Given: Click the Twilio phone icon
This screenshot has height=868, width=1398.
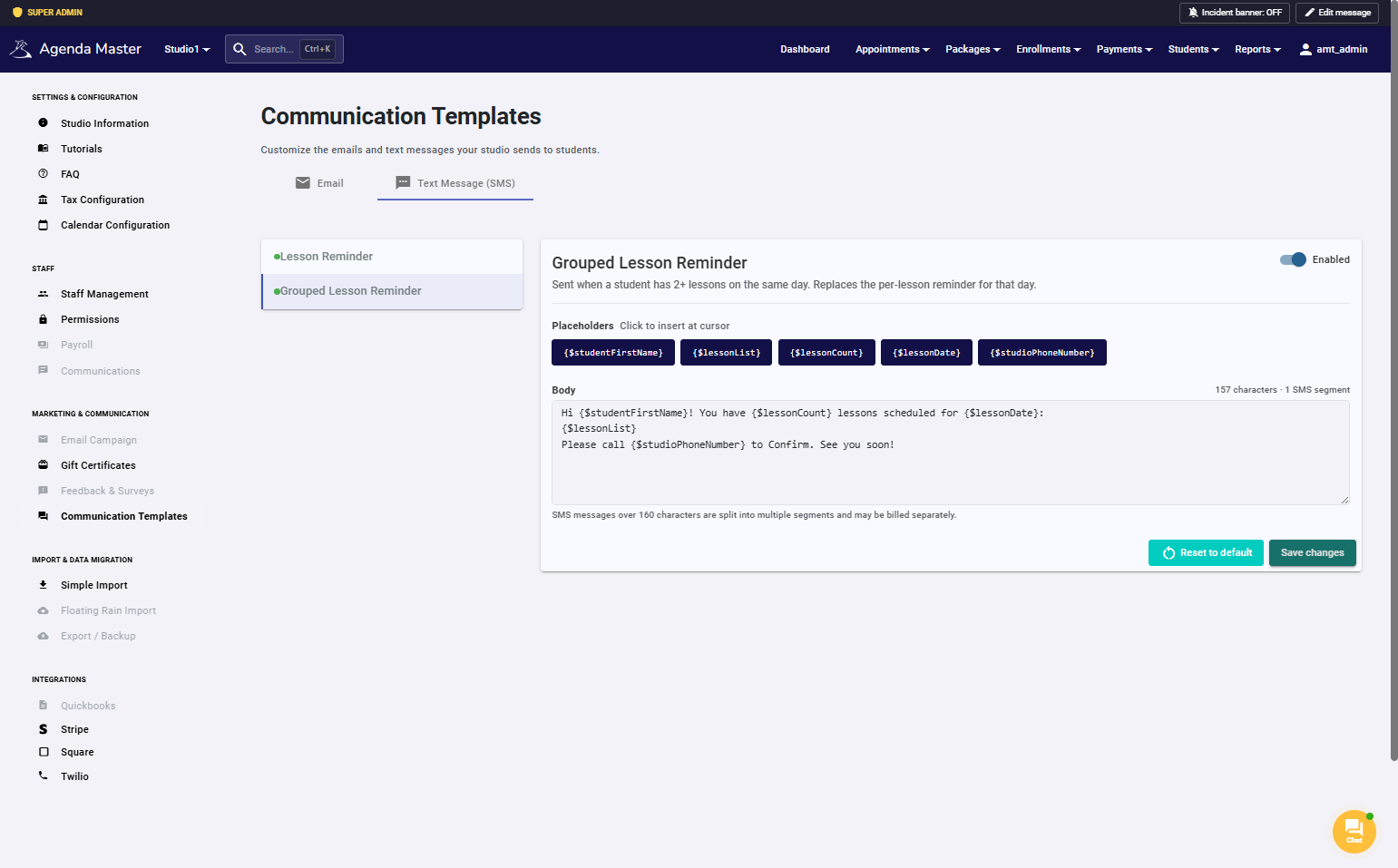Looking at the screenshot, I should (43, 775).
